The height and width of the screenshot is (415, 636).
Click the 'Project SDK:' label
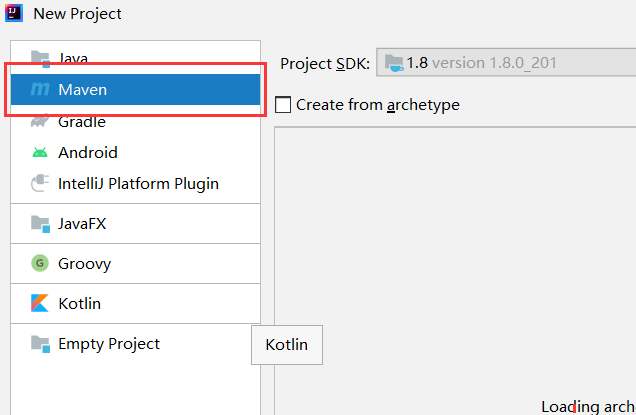point(325,64)
